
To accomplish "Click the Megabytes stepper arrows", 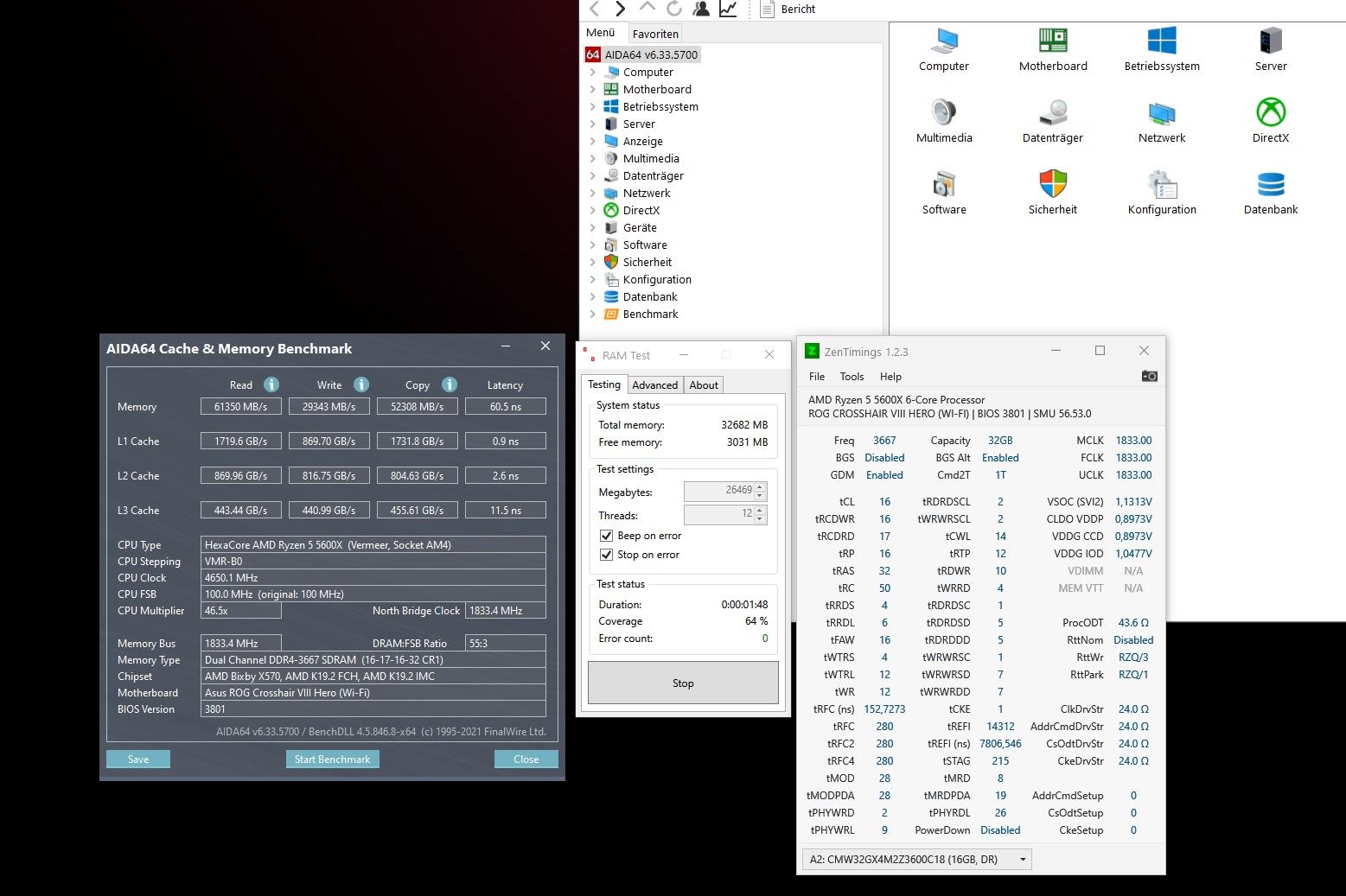I will pos(760,491).
